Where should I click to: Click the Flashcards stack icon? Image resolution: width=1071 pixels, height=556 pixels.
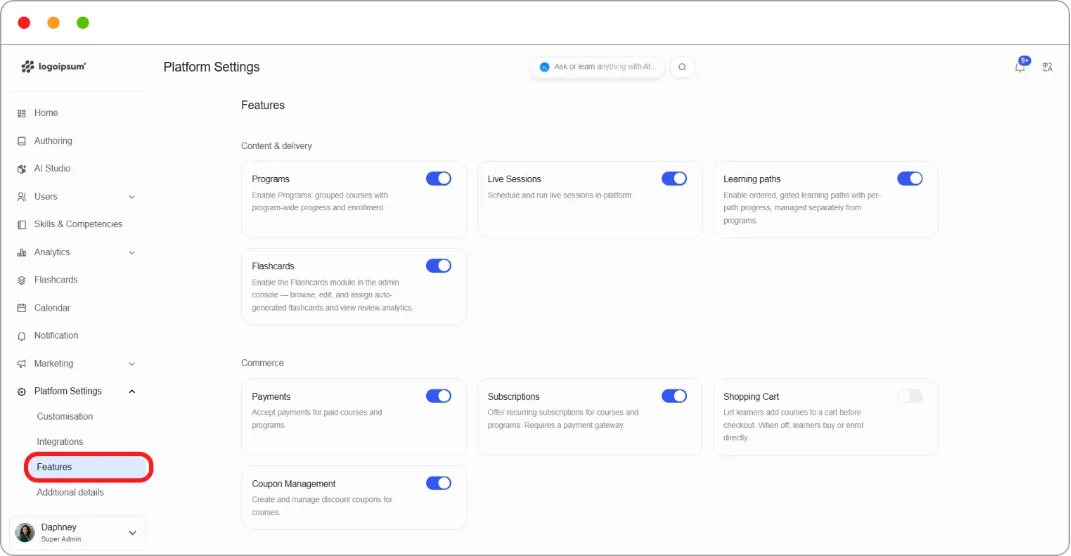point(22,280)
